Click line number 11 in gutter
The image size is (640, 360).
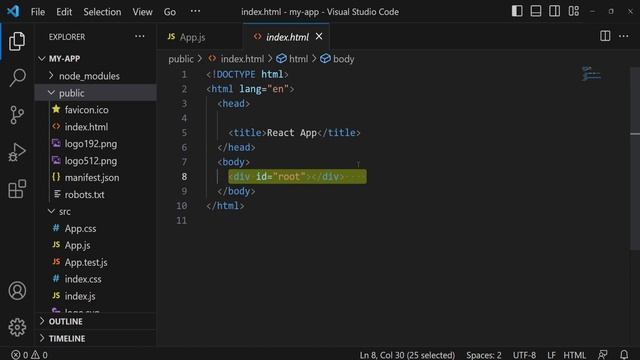182,220
